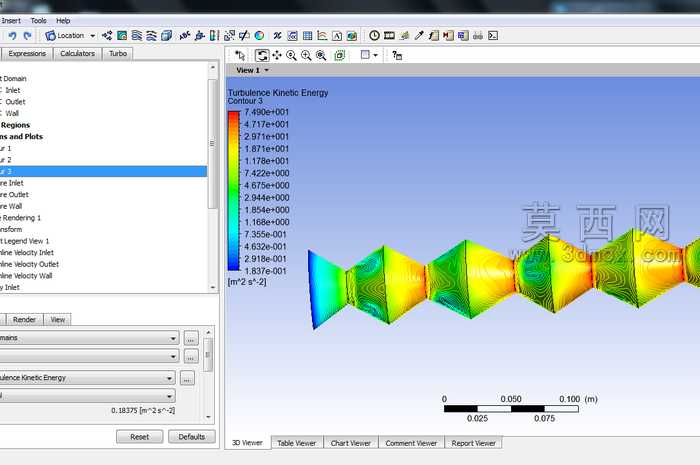
Task: Switch to the details View tab
Action: click(58, 320)
